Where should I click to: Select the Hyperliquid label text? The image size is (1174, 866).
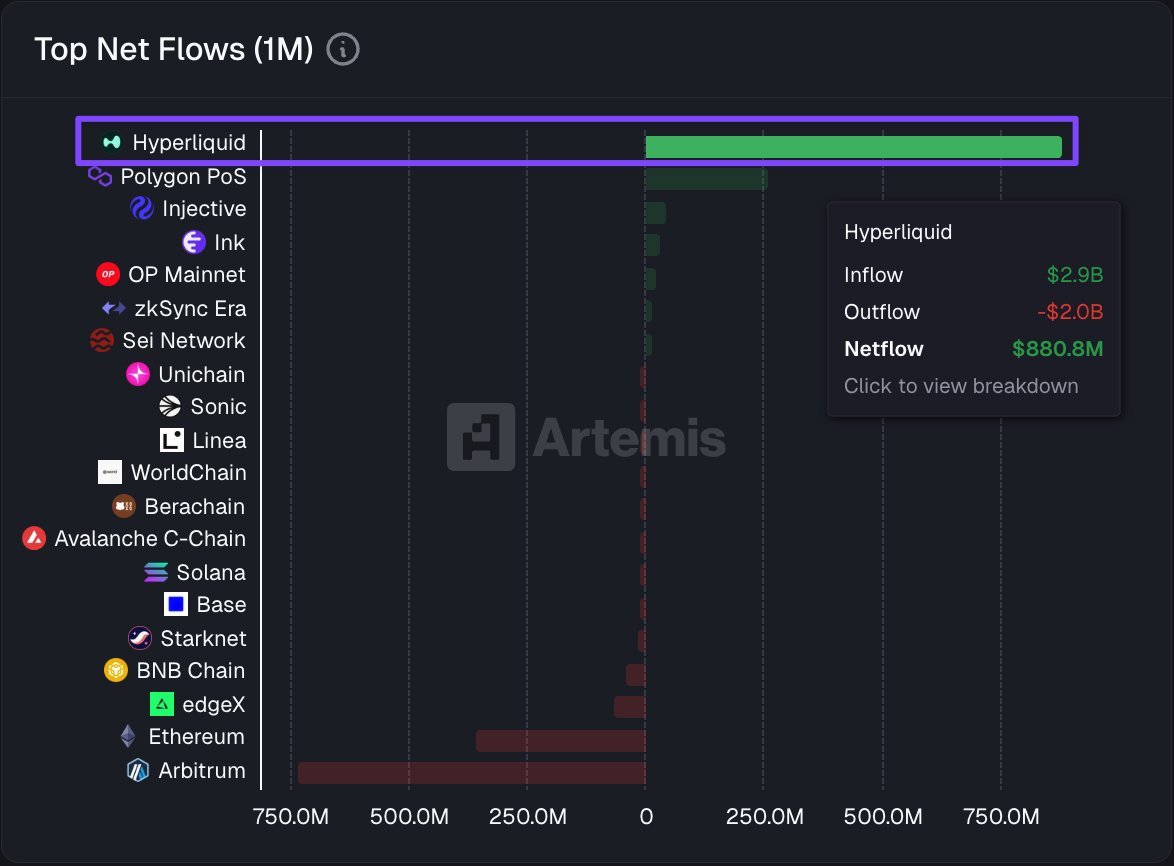click(189, 142)
